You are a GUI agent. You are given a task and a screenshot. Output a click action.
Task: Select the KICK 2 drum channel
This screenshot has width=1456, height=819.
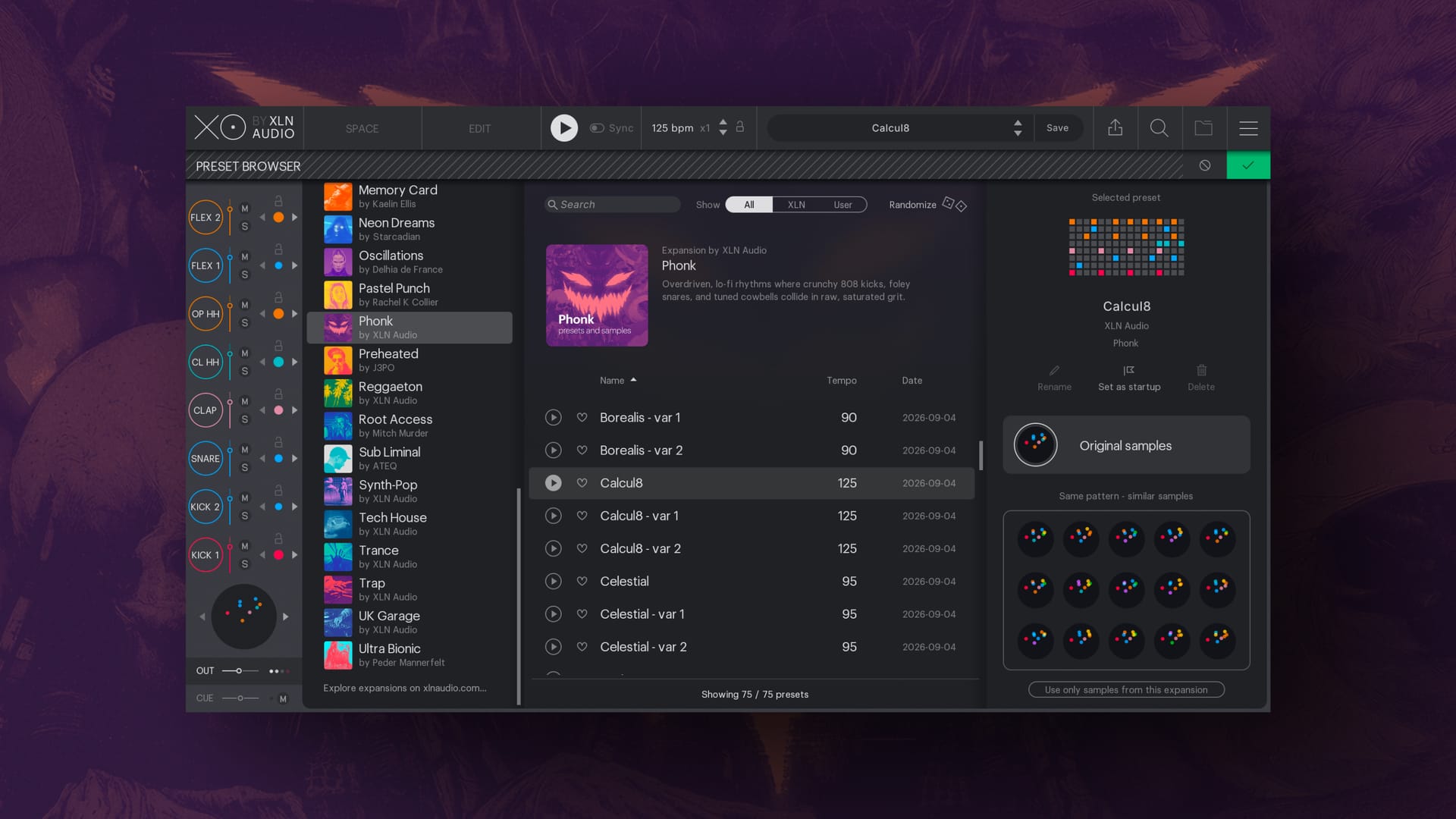206,507
